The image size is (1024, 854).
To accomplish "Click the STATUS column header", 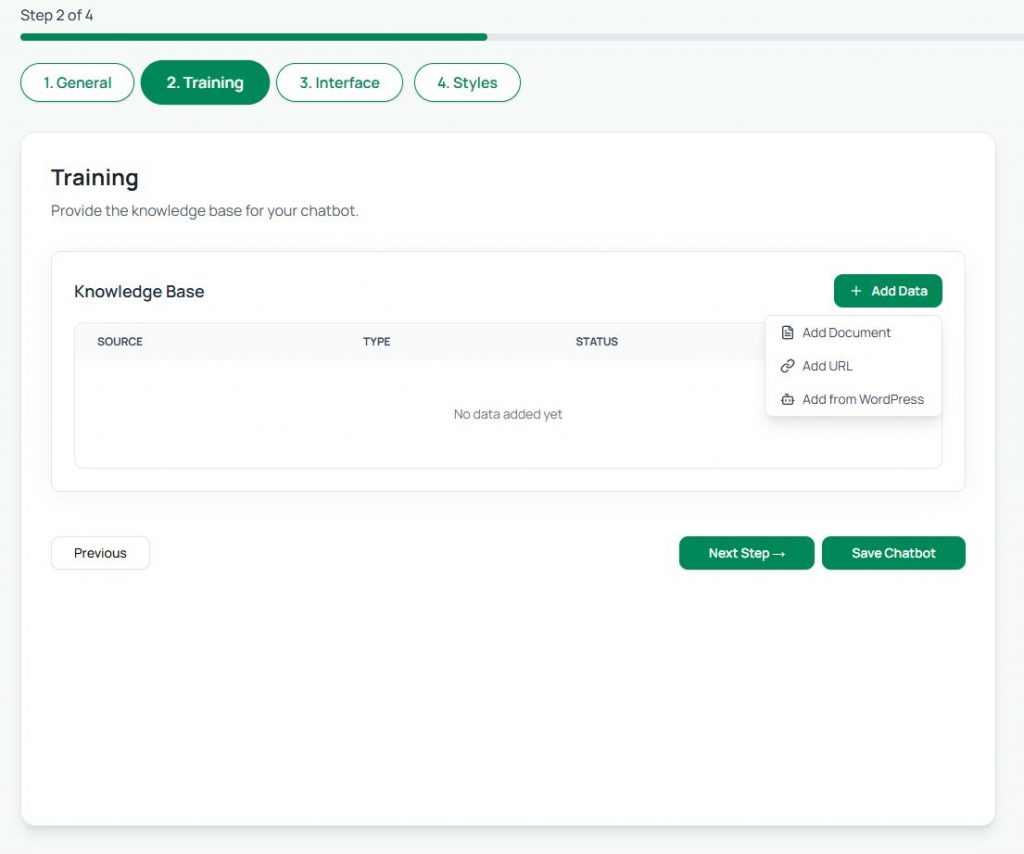I will pos(596,341).
